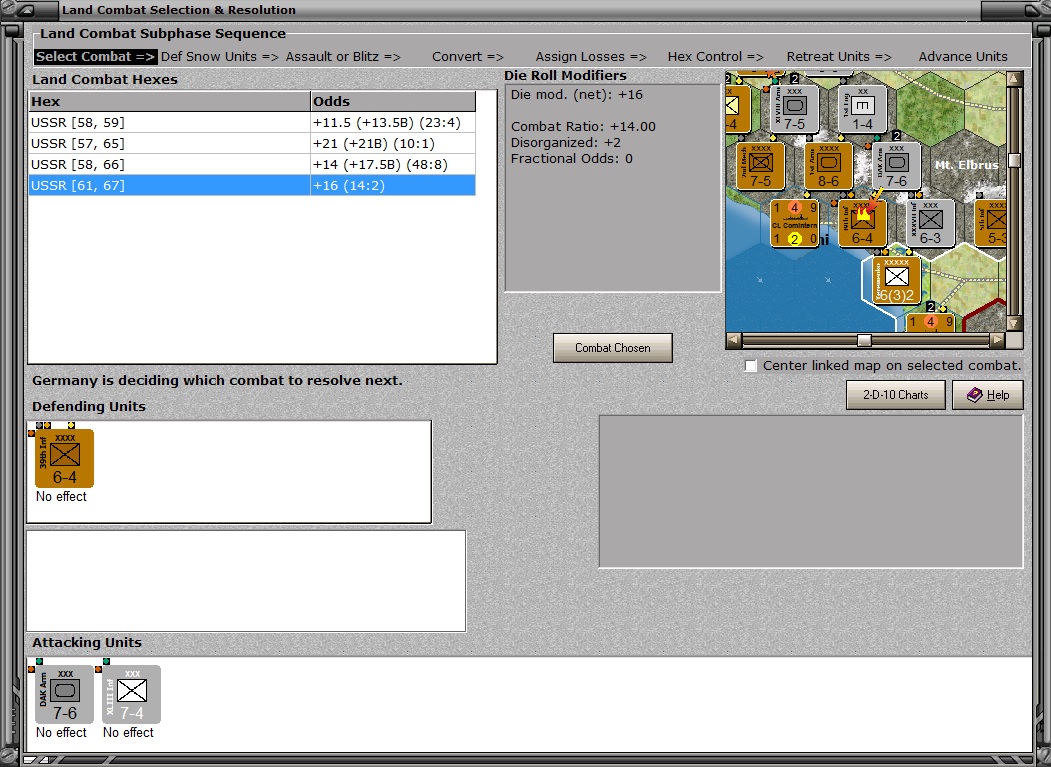Click the map horizontal scrollbar thumb
This screenshot has width=1051, height=767.
pyautogui.click(x=865, y=340)
